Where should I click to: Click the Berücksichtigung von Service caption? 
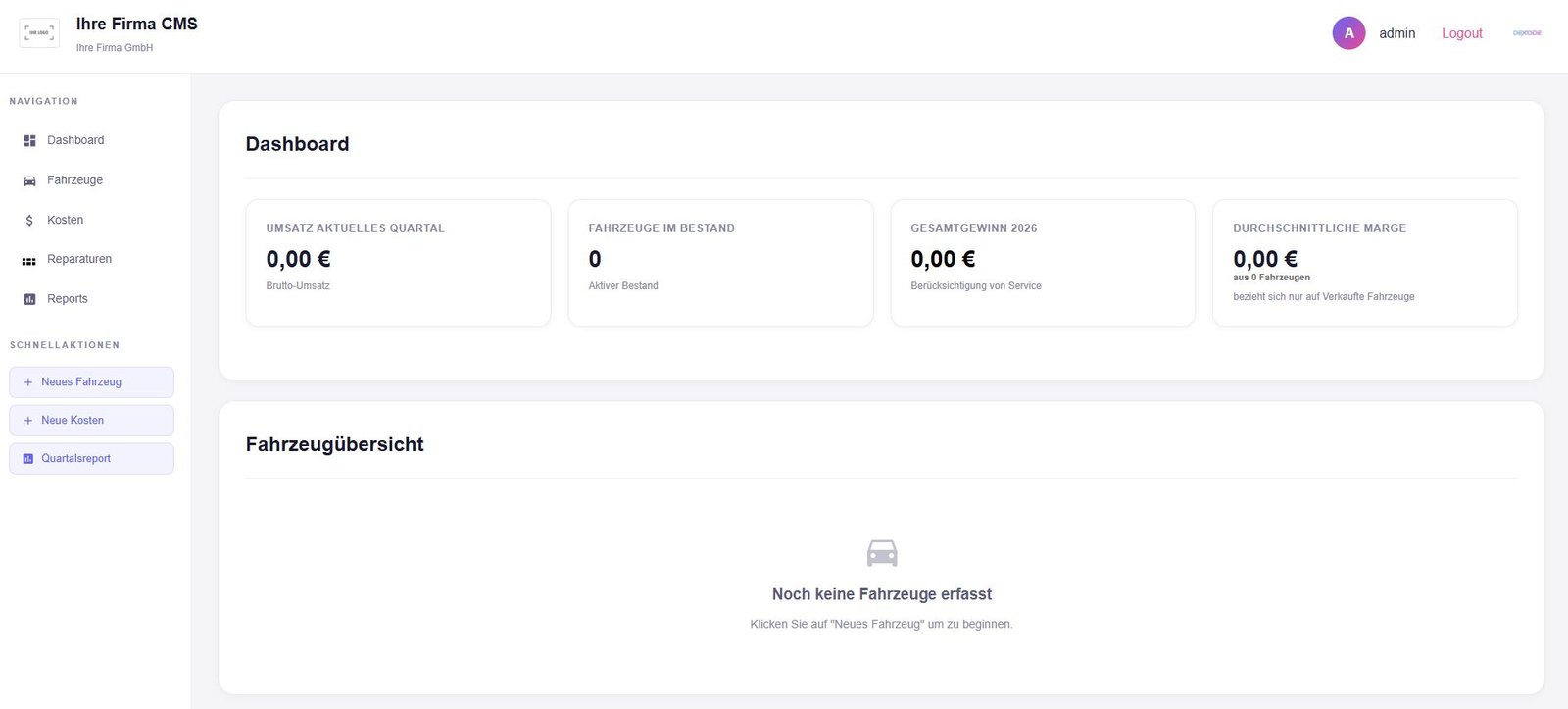(x=976, y=286)
